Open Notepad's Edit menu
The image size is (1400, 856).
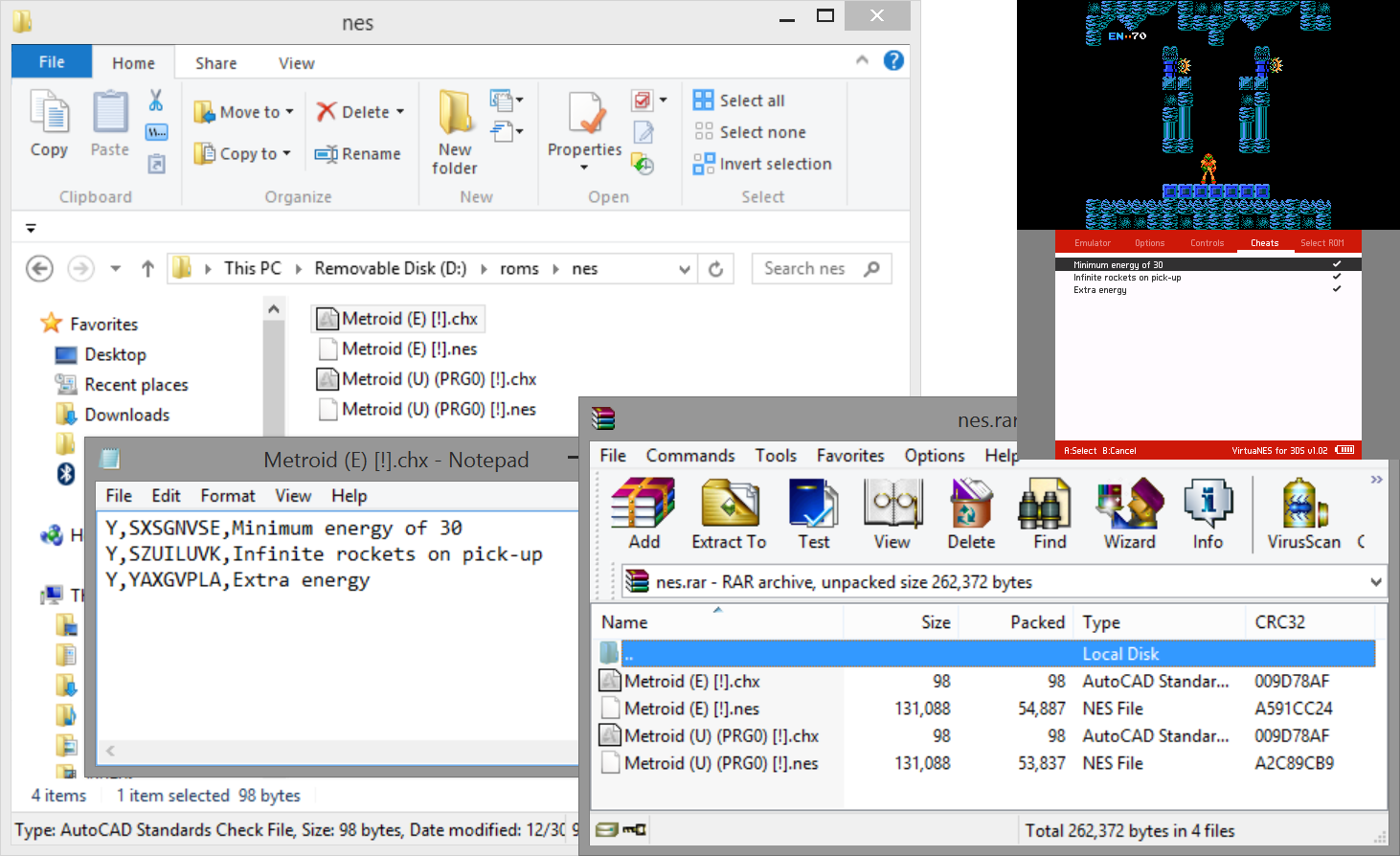pyautogui.click(x=166, y=496)
